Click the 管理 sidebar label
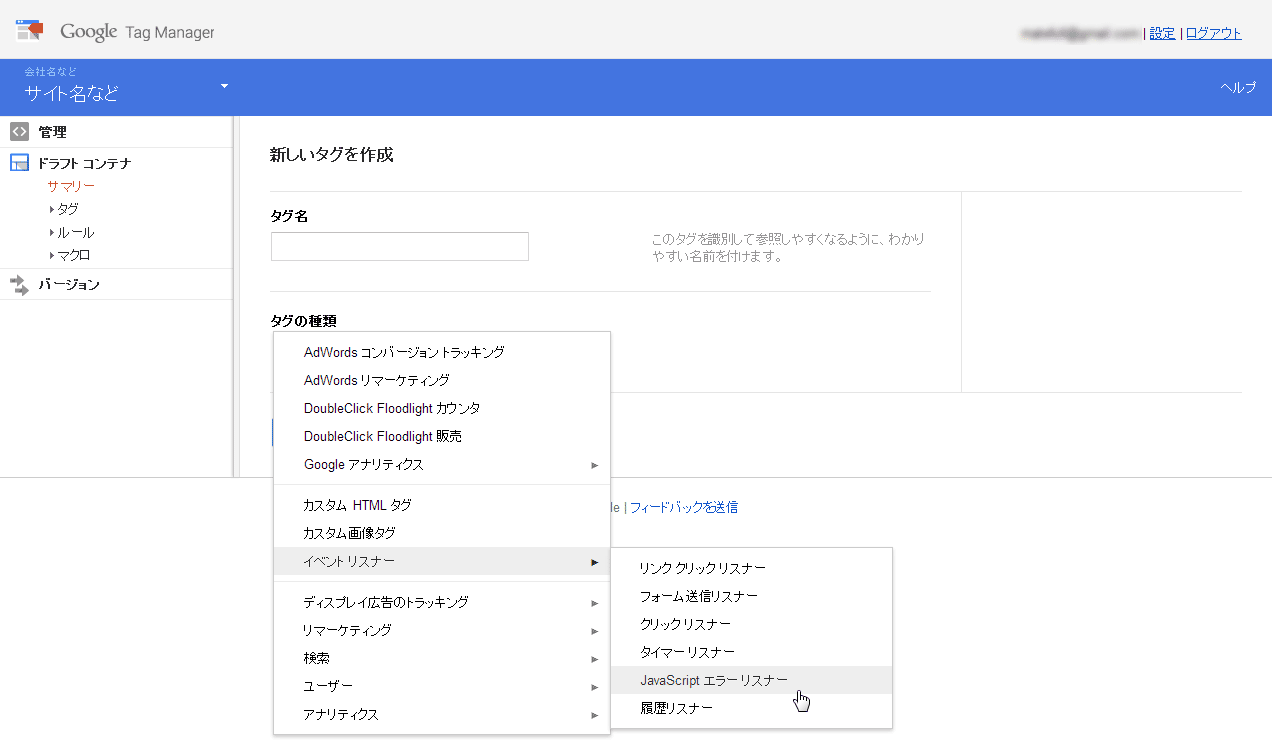The width and height of the screenshot is (1272, 746). pyautogui.click(x=52, y=131)
